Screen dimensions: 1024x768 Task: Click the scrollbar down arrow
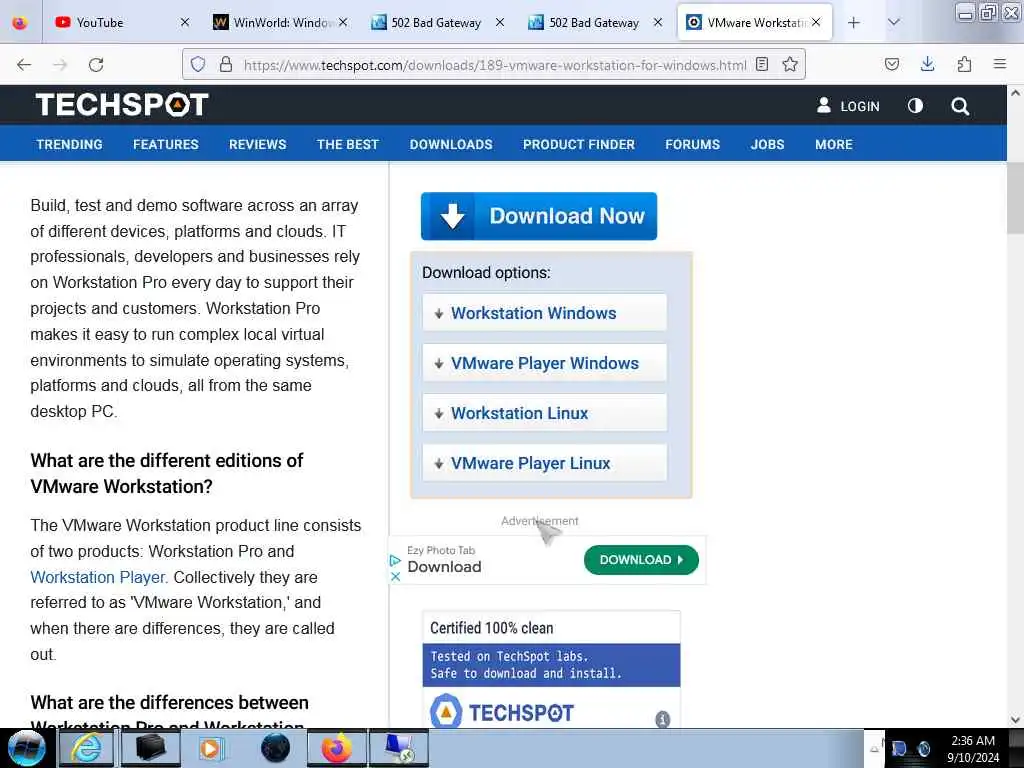1015,720
